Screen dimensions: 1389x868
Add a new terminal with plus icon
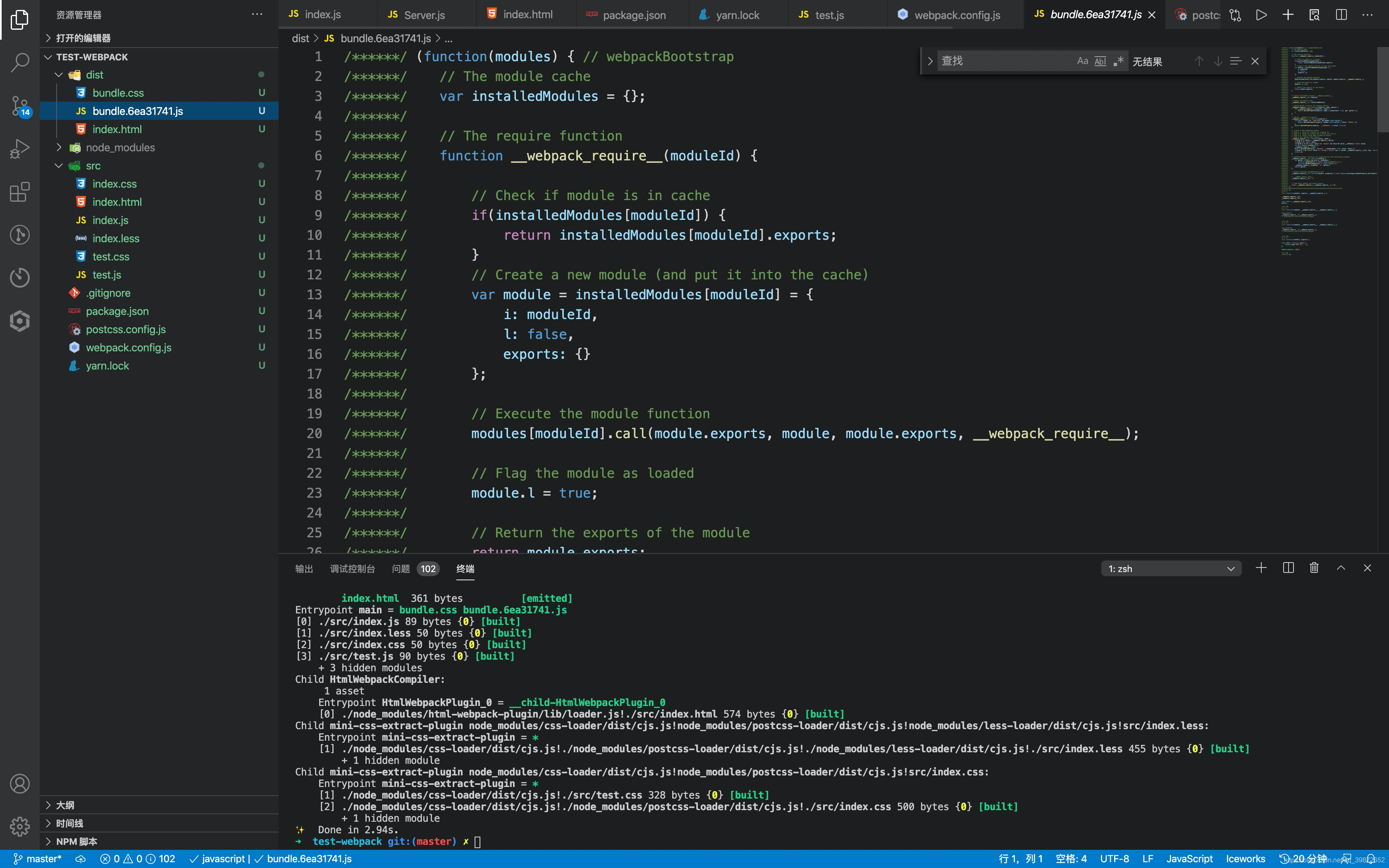1261,568
